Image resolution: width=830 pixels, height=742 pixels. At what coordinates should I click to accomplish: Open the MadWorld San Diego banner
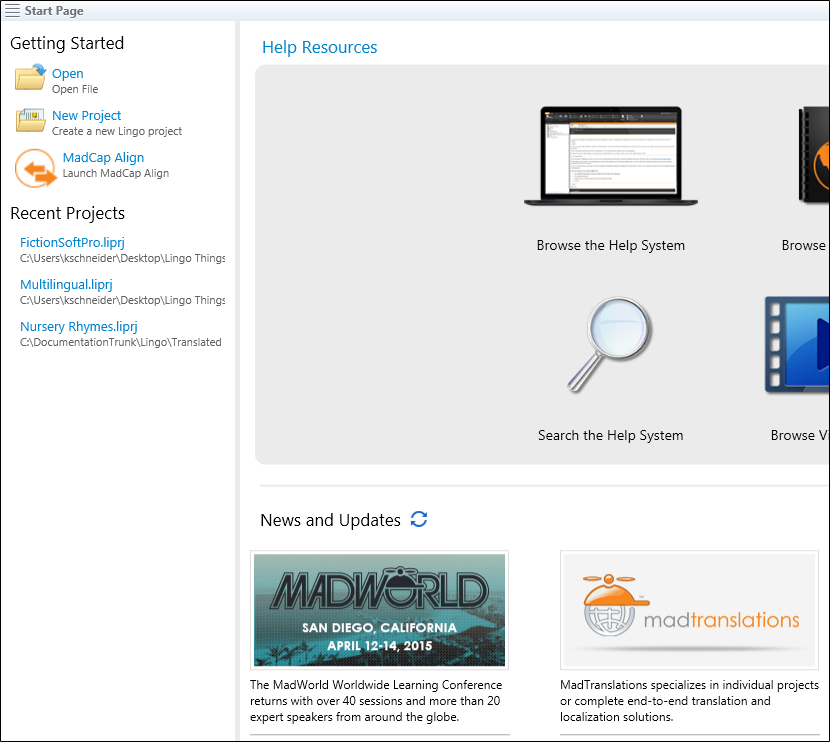[380, 610]
